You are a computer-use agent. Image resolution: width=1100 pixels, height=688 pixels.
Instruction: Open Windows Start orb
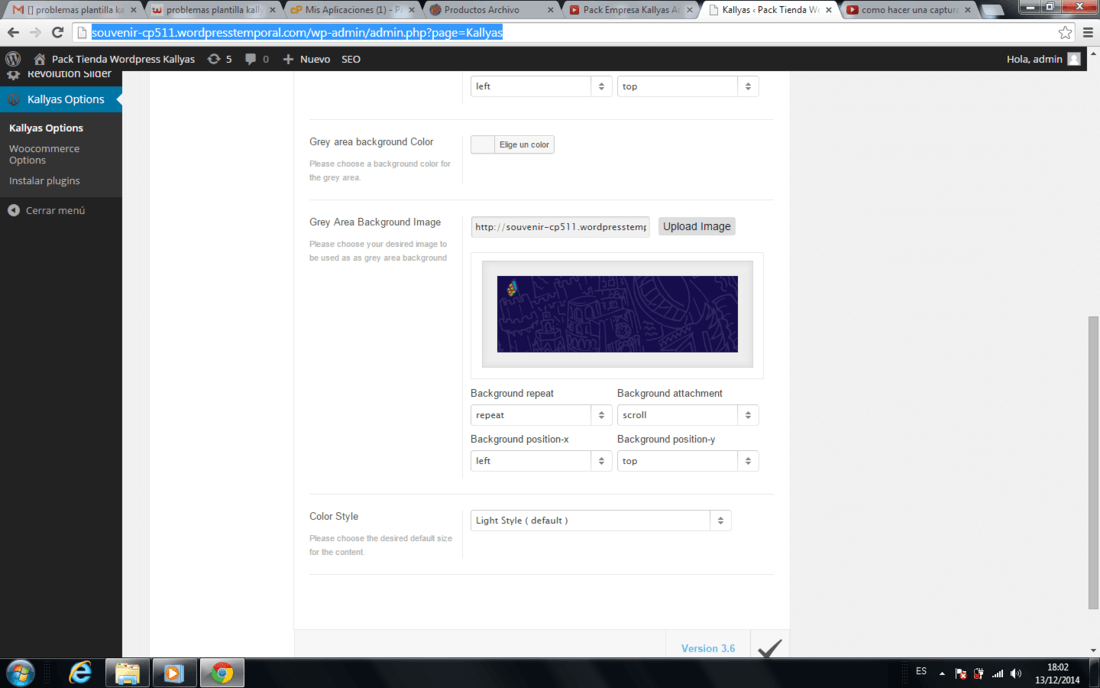tap(20, 673)
